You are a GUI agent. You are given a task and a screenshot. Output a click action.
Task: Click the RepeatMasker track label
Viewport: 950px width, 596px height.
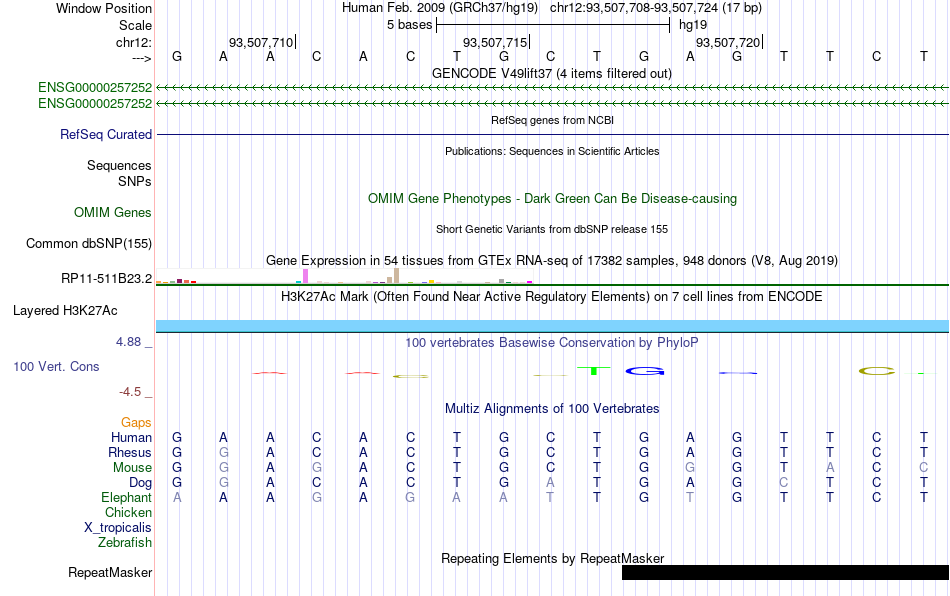point(110,572)
